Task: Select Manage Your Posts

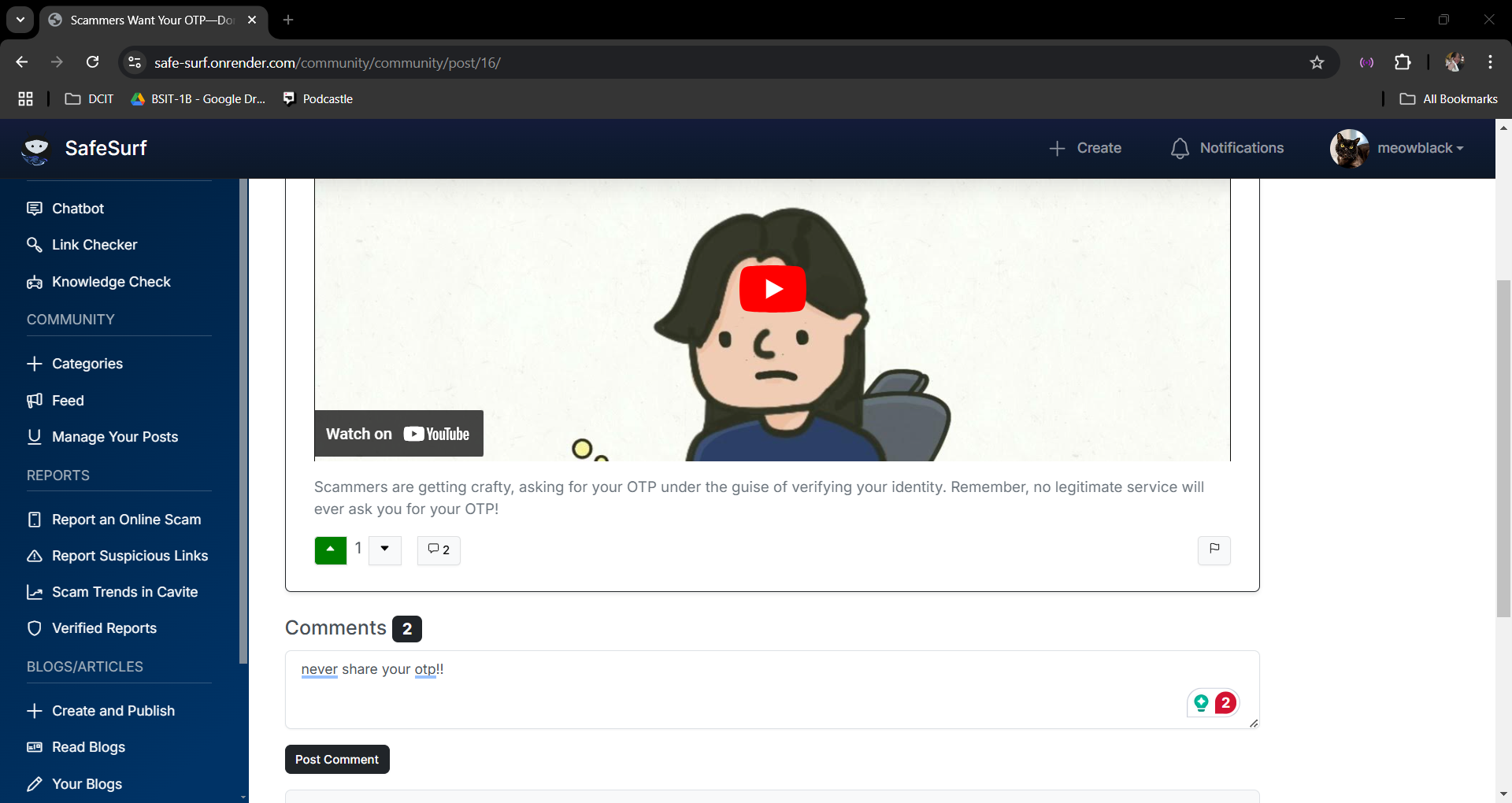Action: pos(102,437)
